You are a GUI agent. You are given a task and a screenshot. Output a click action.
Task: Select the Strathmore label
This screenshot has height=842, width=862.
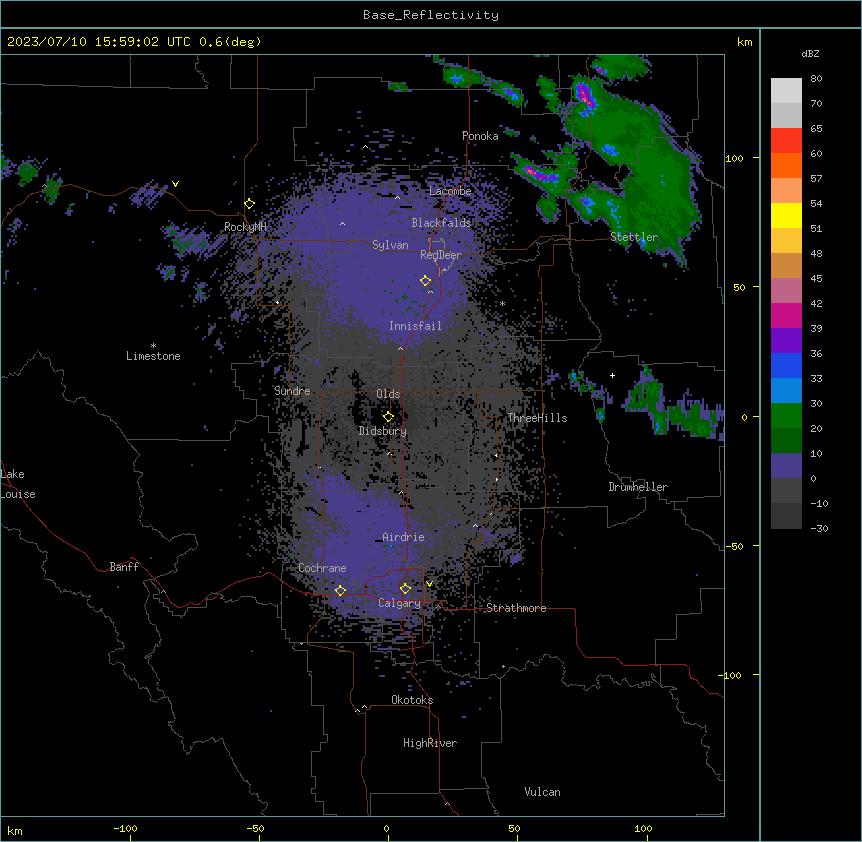516,608
